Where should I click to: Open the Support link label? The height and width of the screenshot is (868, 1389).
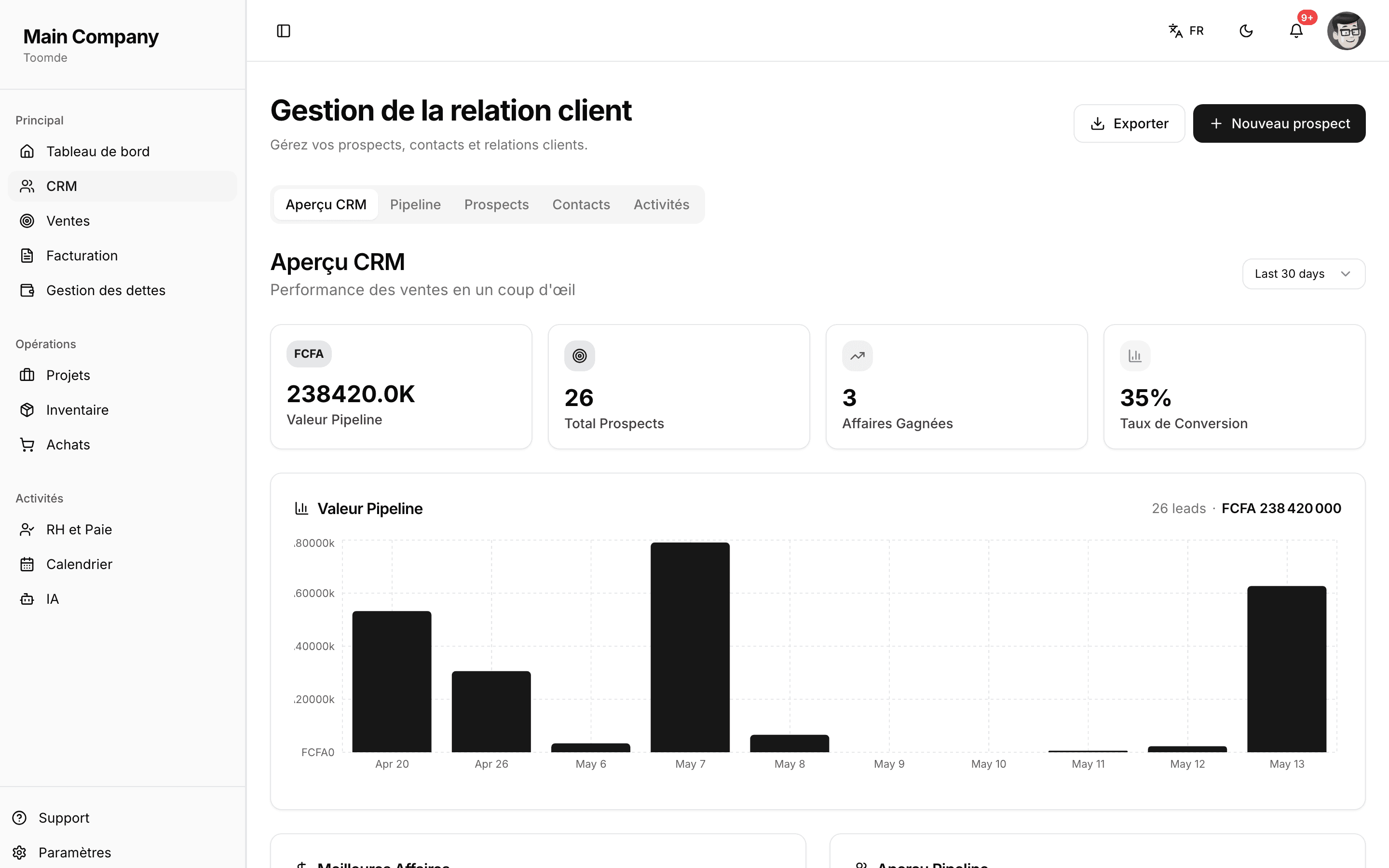tap(64, 817)
